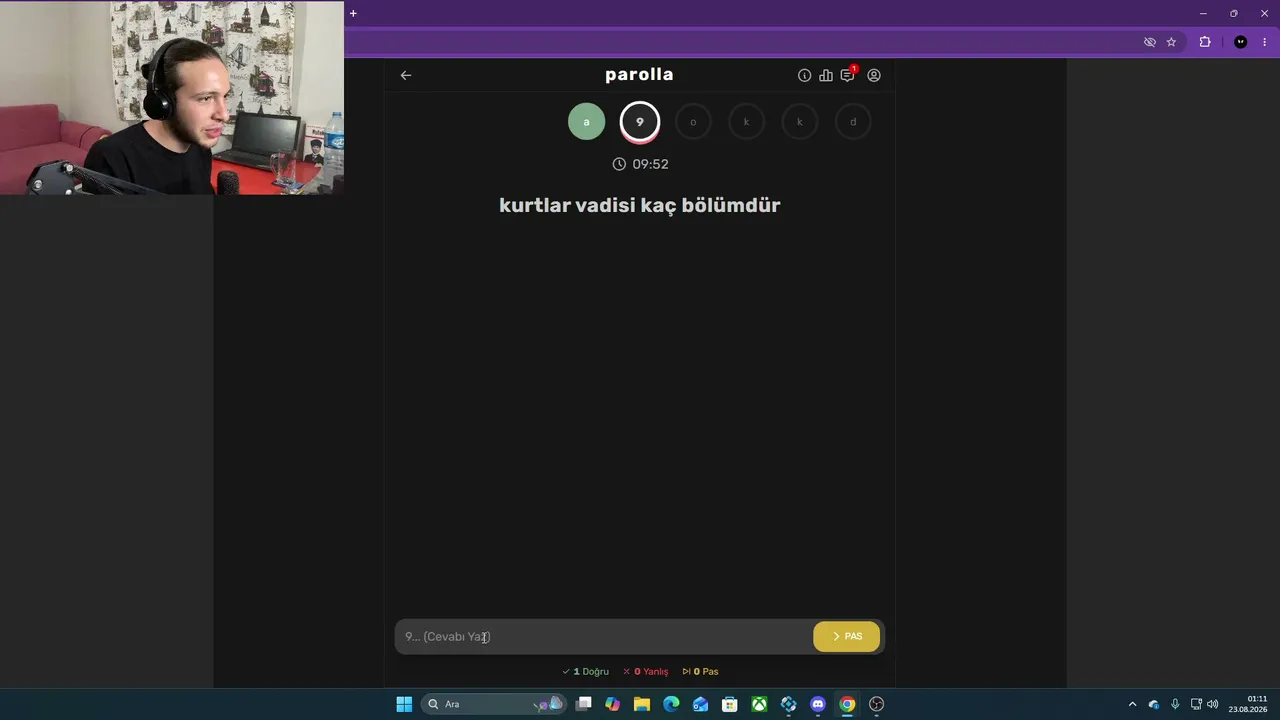Click the '09:52' timer value

(x=650, y=164)
